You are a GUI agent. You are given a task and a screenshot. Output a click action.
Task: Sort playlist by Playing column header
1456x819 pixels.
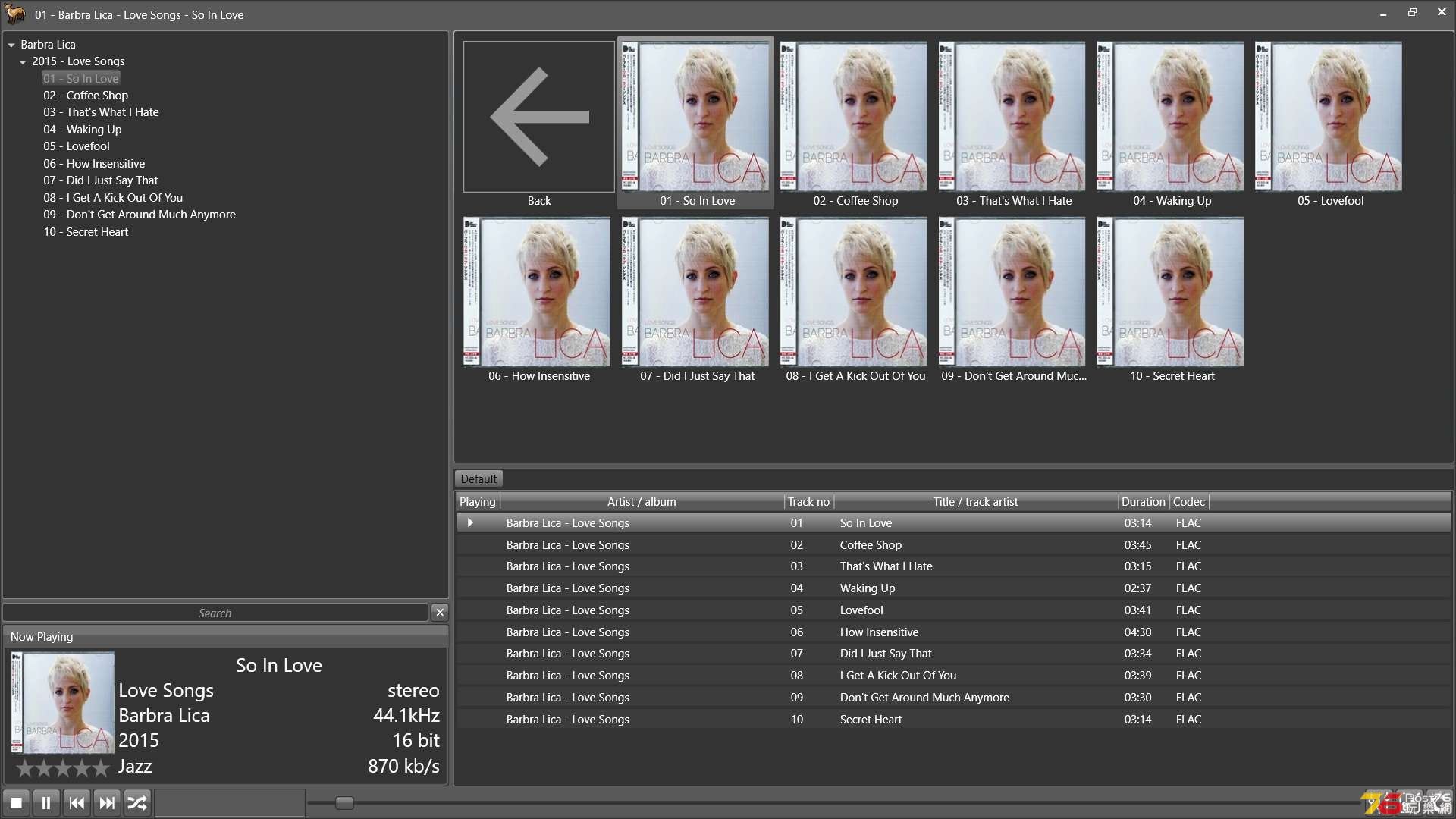point(478,502)
